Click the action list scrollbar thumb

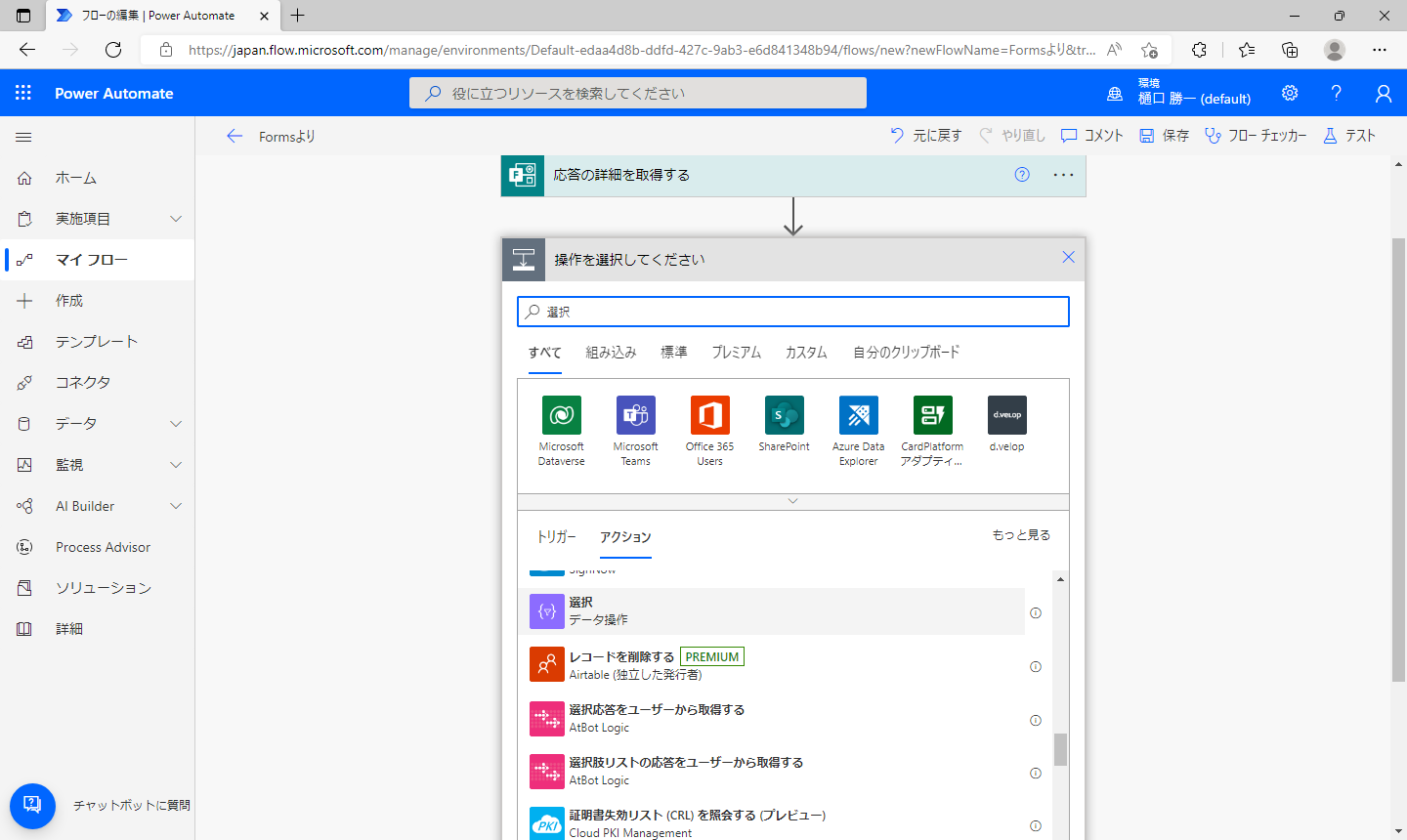1060,749
